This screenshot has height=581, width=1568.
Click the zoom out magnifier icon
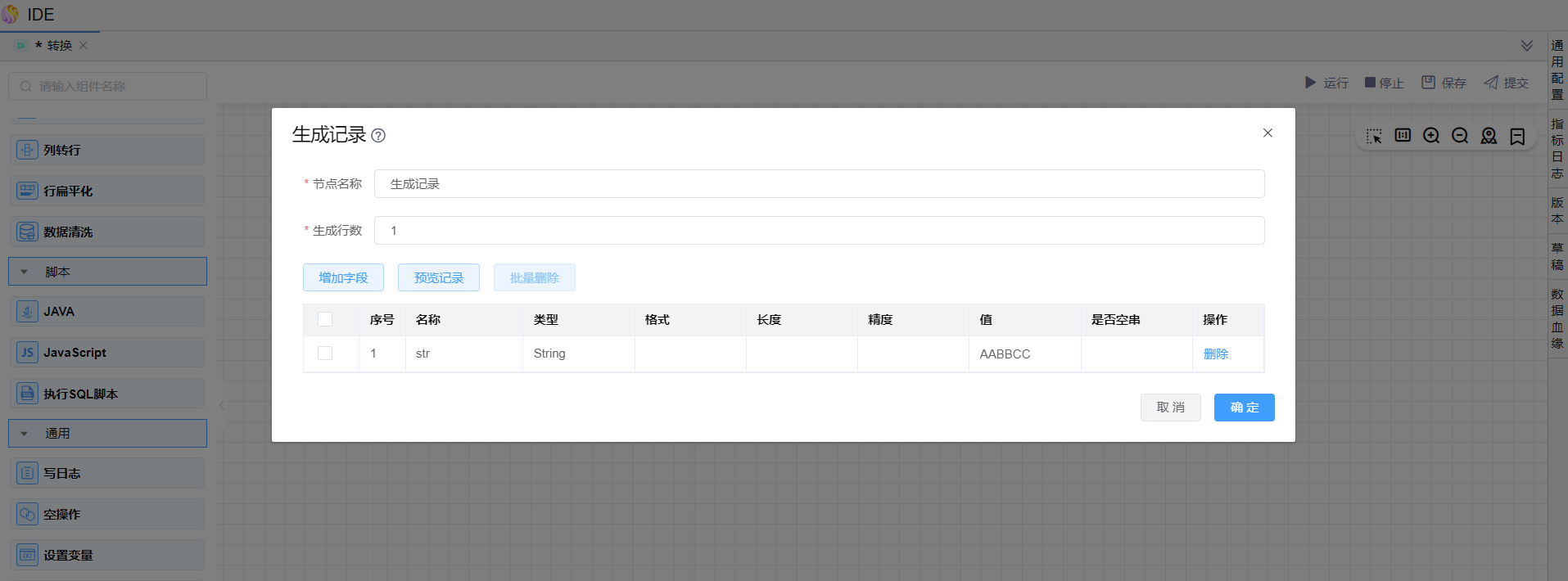pos(1460,136)
